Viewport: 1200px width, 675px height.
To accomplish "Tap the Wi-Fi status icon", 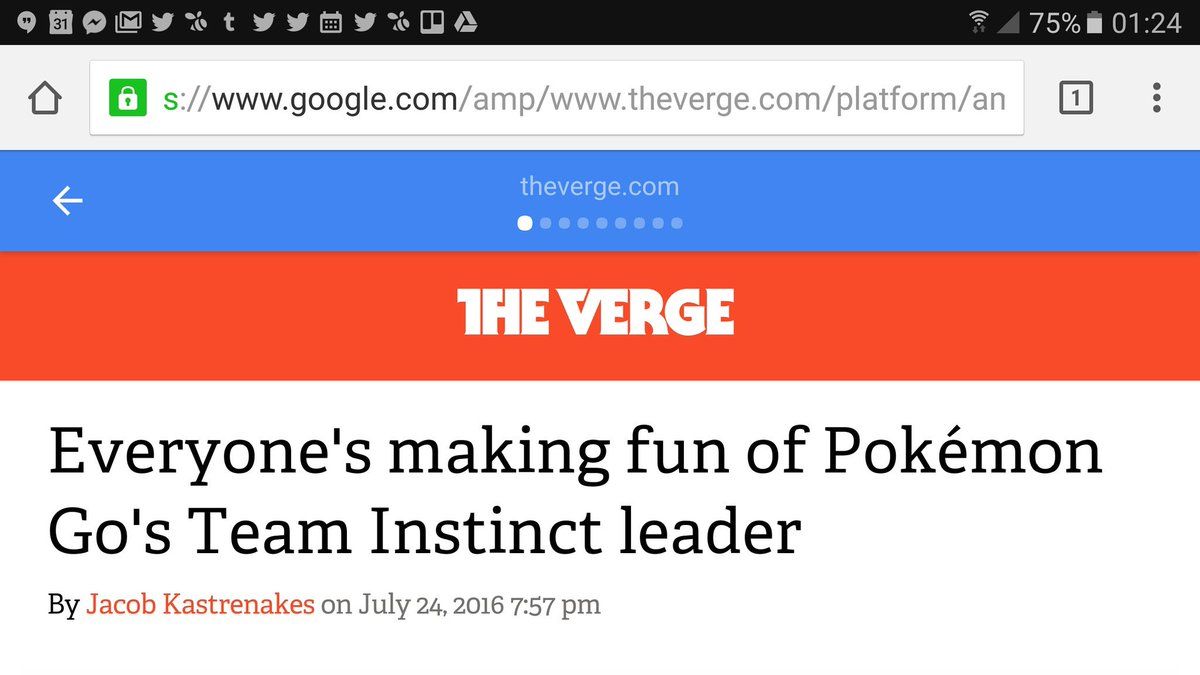I will click(979, 21).
